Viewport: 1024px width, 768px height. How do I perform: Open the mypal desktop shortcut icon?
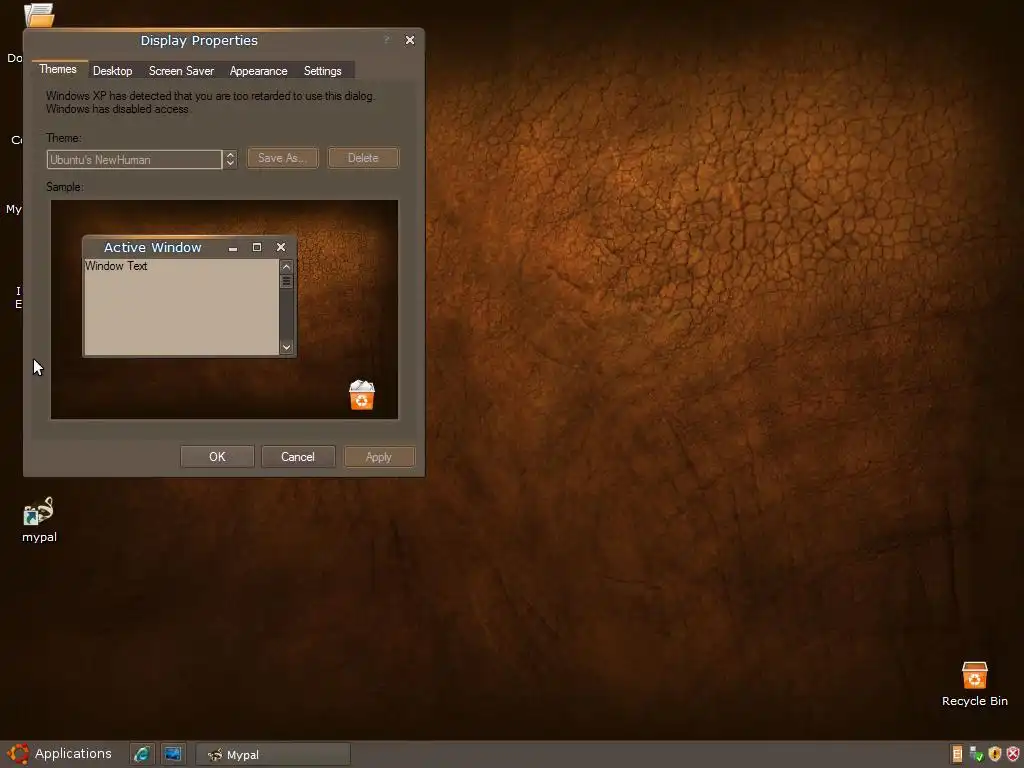pyautogui.click(x=38, y=511)
